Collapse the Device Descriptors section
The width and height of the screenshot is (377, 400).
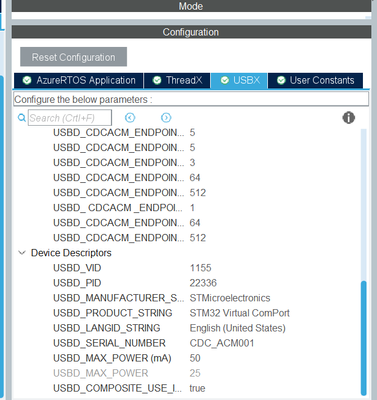coord(22,253)
